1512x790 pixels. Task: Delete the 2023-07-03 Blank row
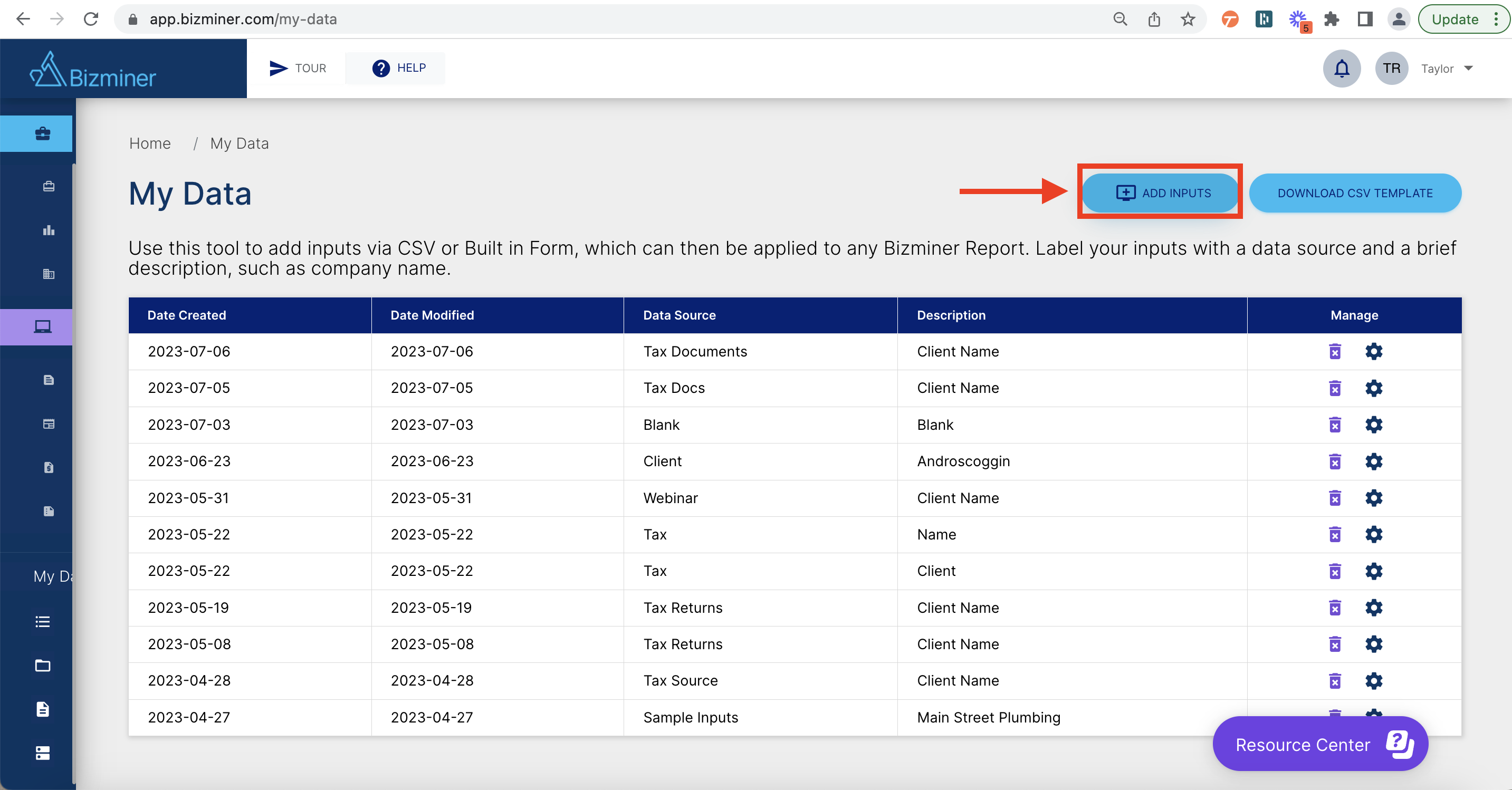click(x=1335, y=425)
